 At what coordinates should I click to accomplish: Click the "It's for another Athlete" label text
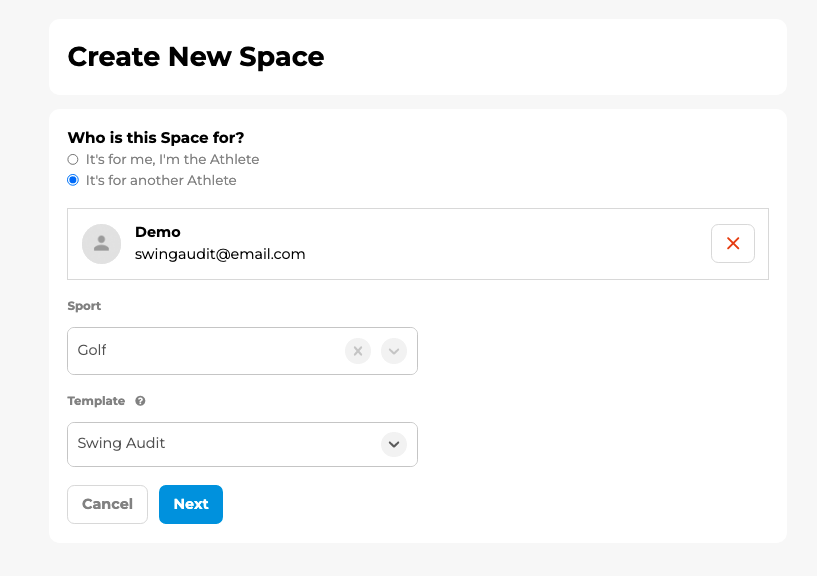(161, 180)
